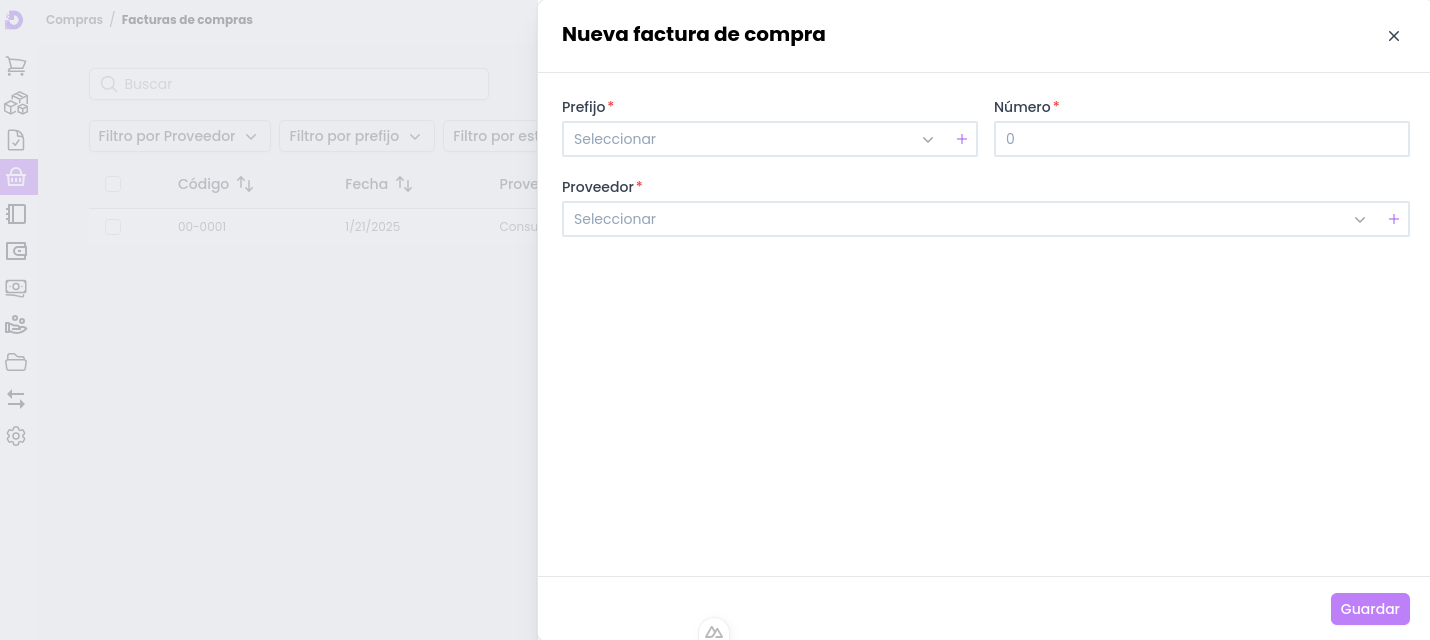This screenshot has width=1430, height=640.
Task: Open Filtro por Proveedor dropdown
Action: click(179, 136)
